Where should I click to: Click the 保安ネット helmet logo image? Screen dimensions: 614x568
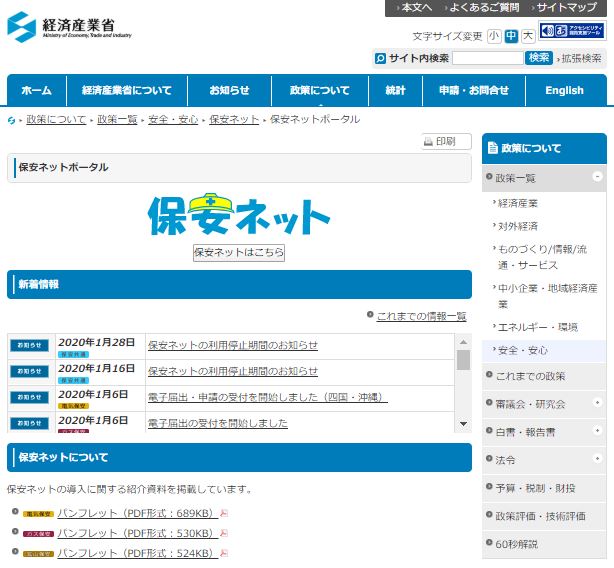(x=239, y=215)
